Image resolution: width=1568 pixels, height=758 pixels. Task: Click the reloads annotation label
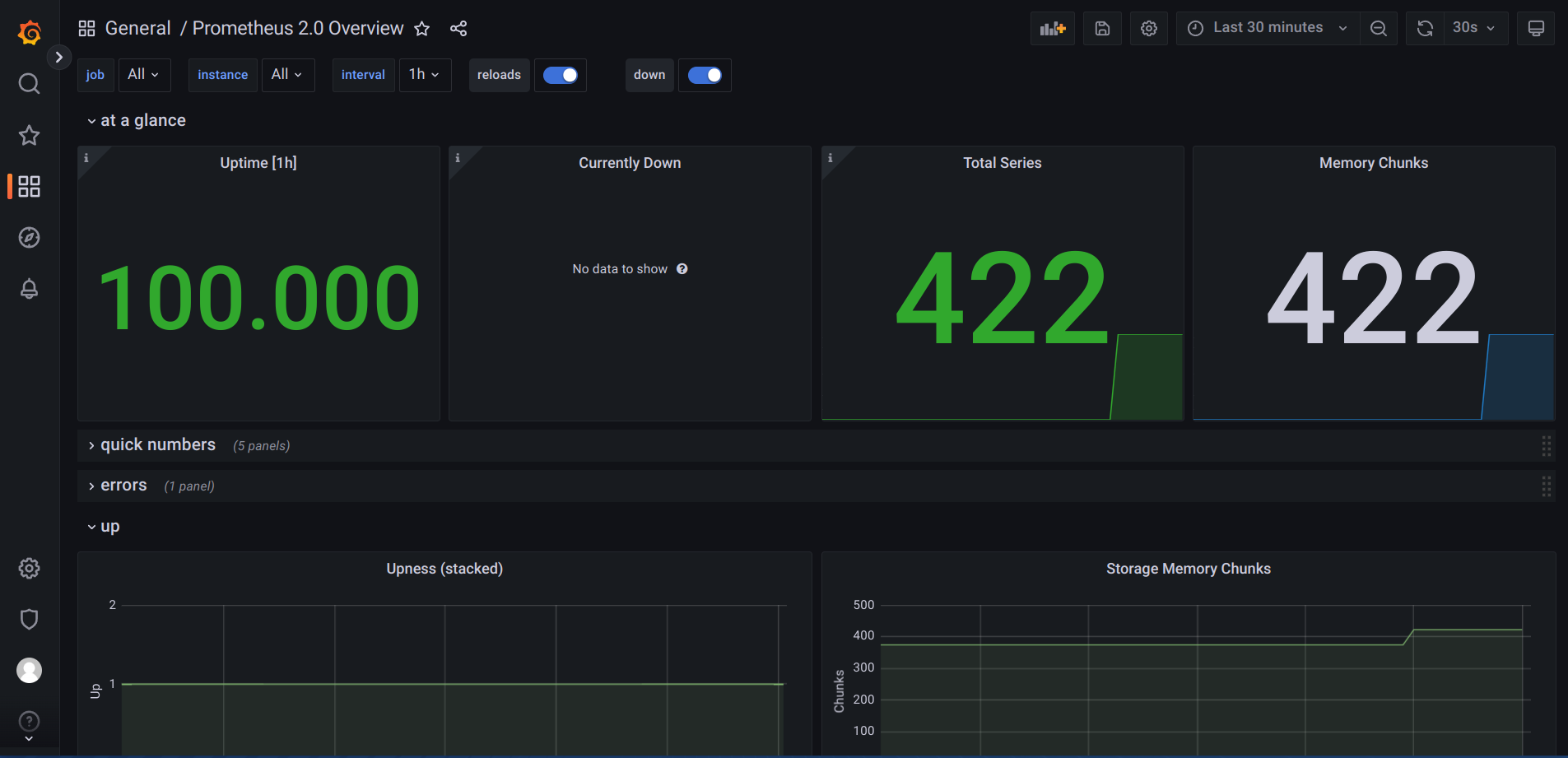click(499, 75)
